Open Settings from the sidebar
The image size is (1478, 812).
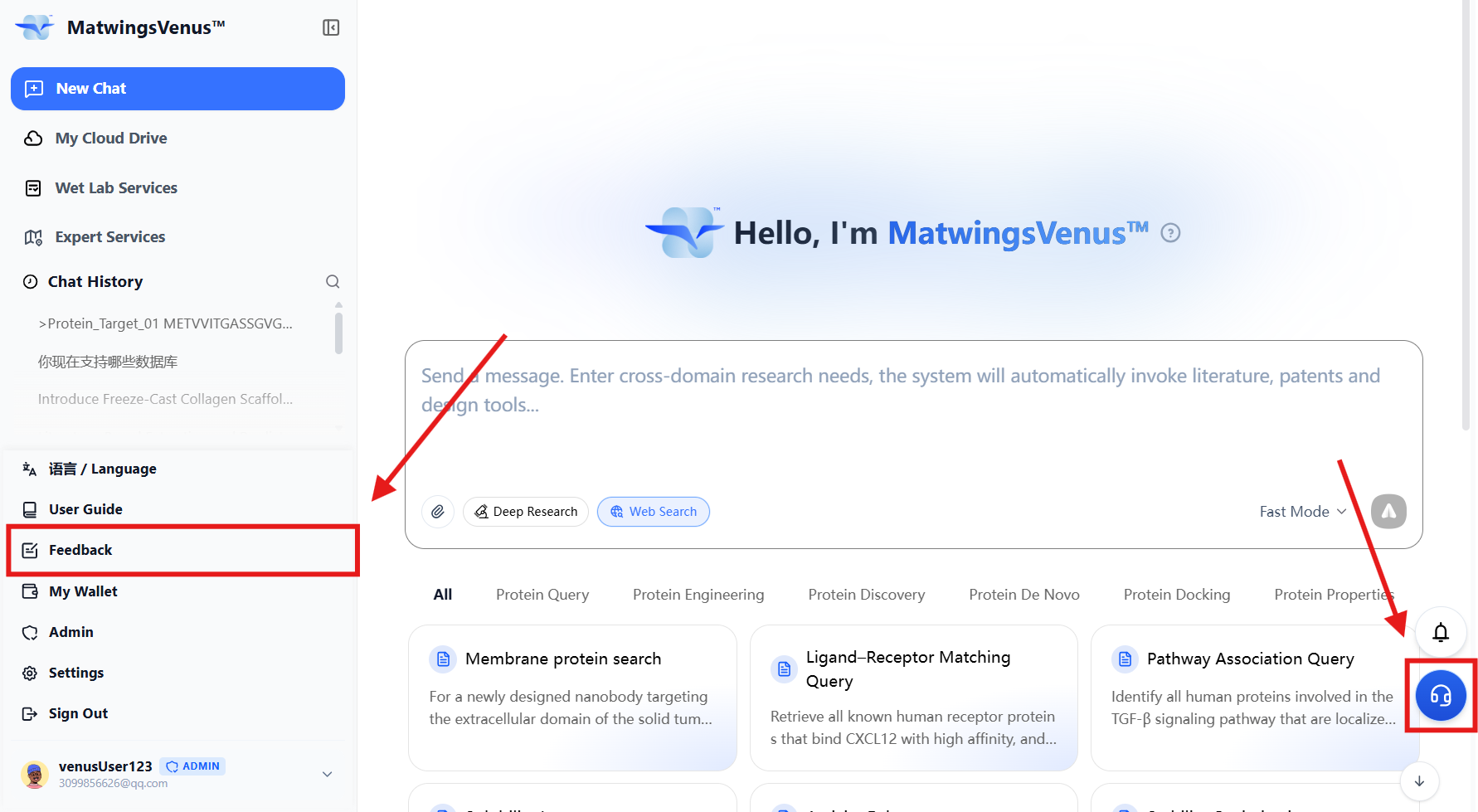[76, 673]
